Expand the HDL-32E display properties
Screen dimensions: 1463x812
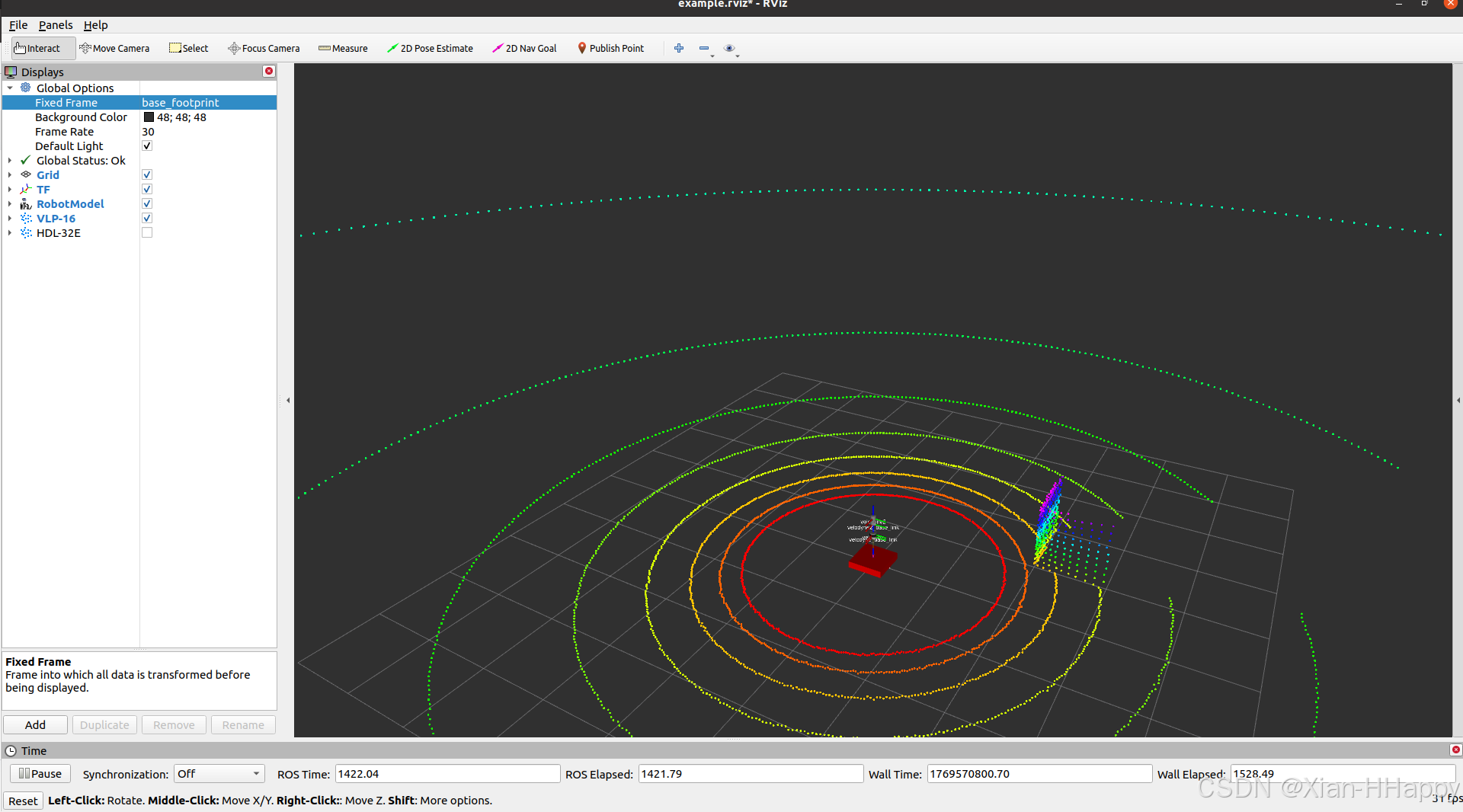point(10,232)
